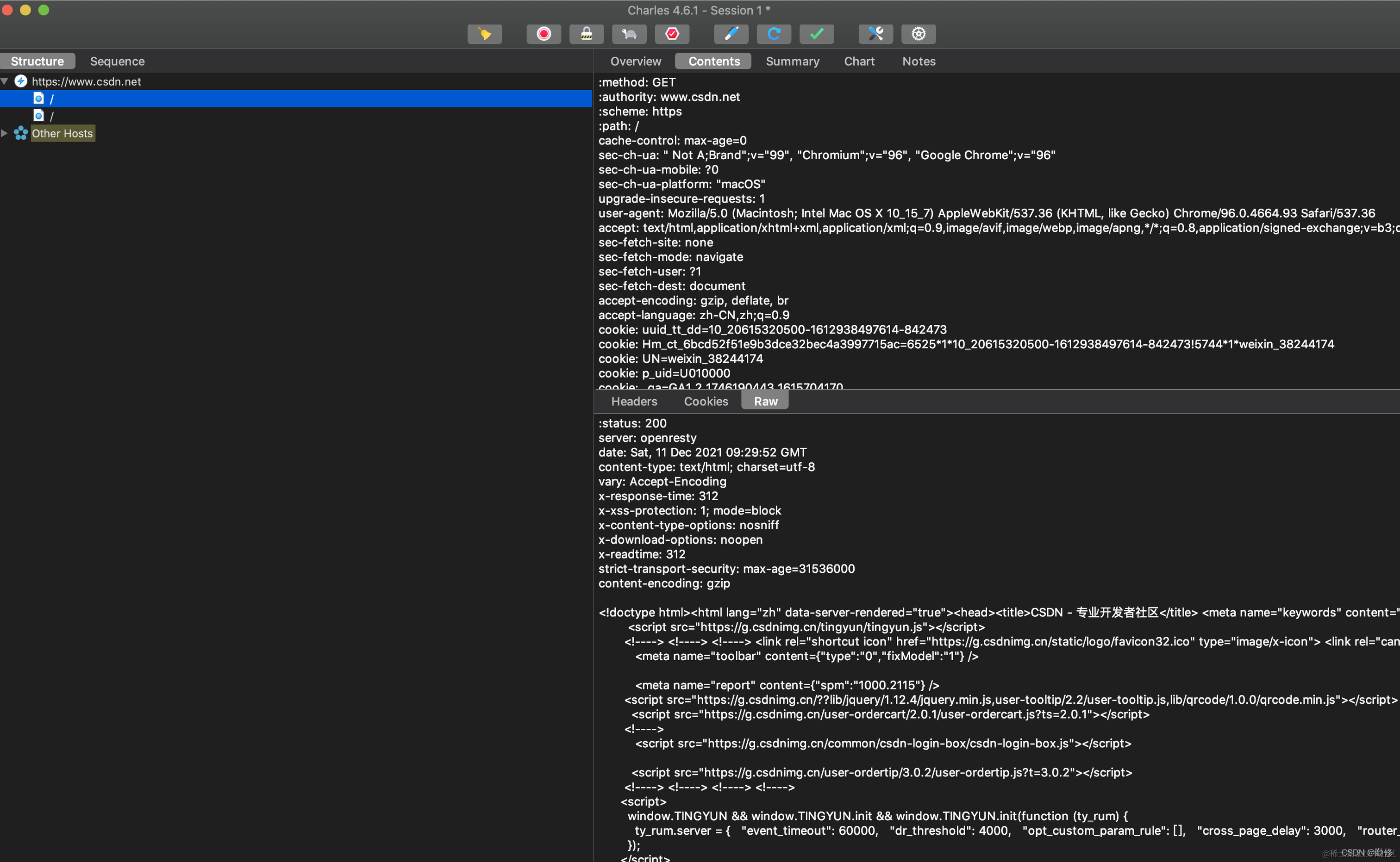Show the response Headers view
This screenshot has width=1400, height=862.
pos(633,401)
